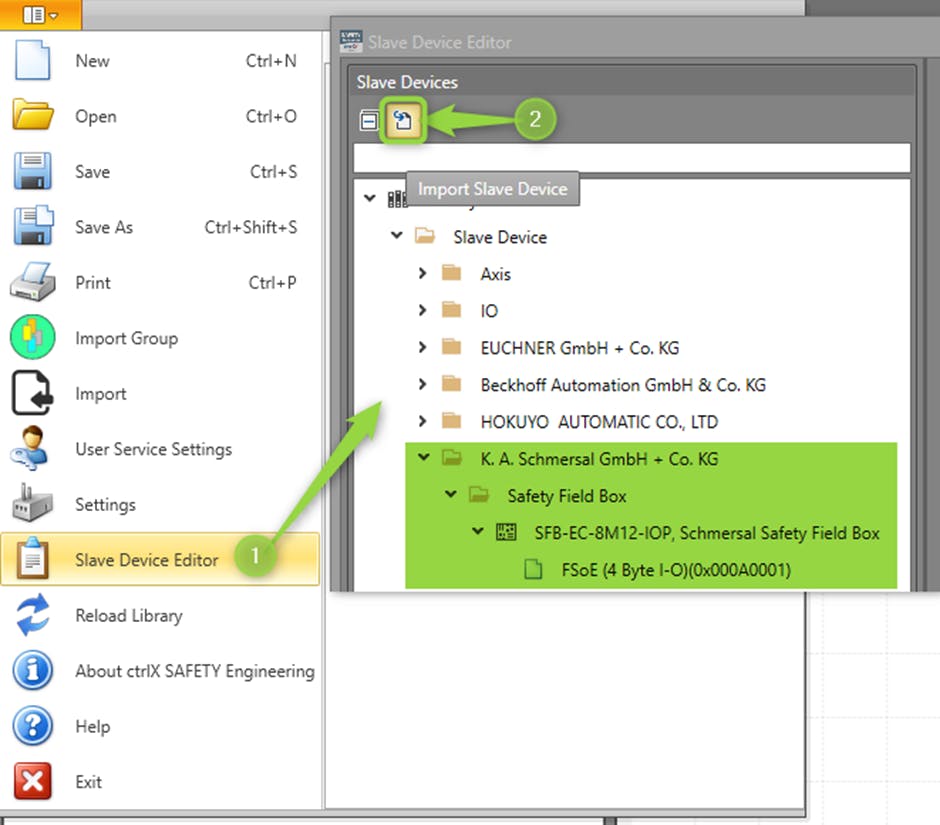Viewport: 940px width, 825px height.
Task: Click the New document icon
Action: 32,61
